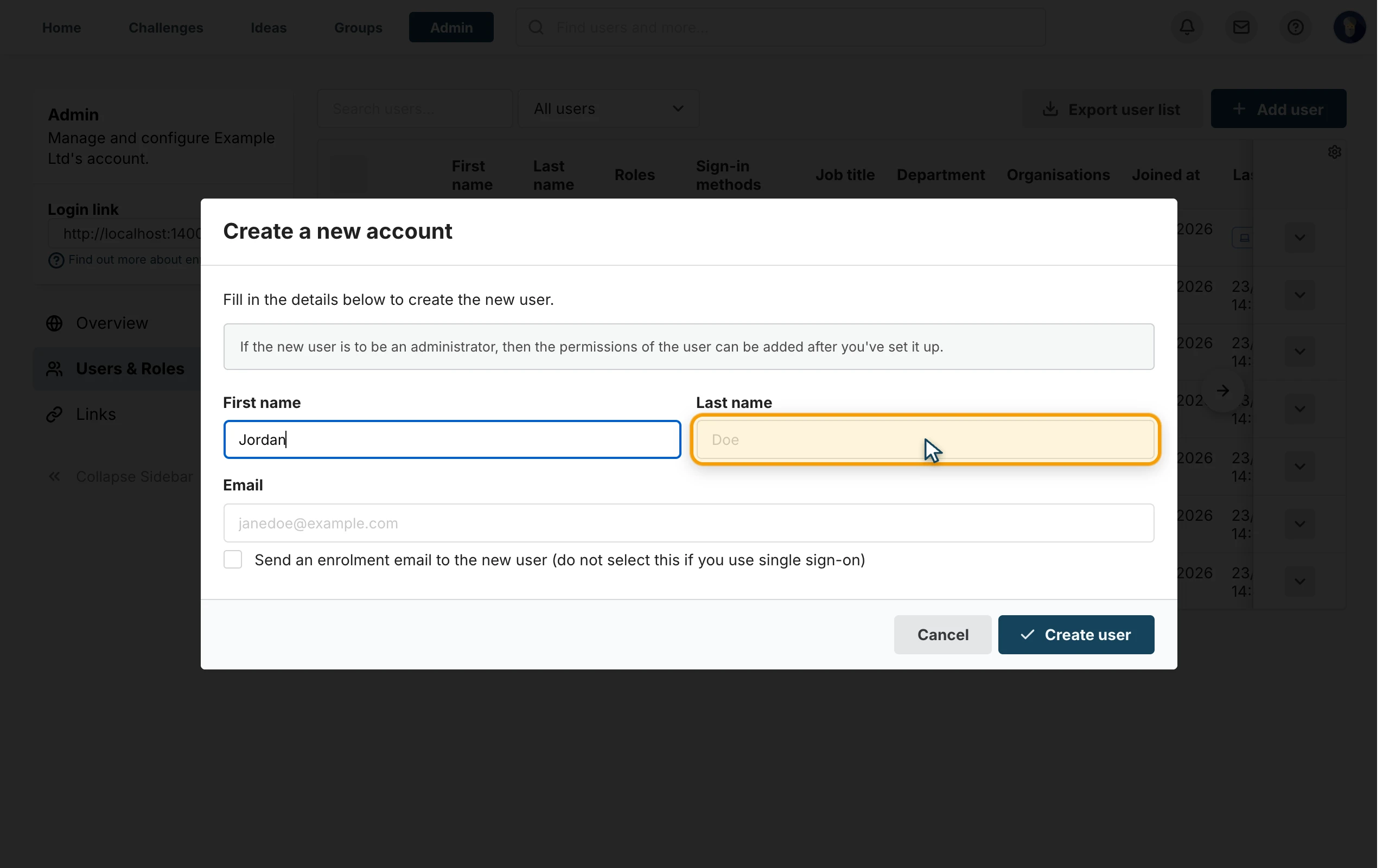Click the Login link URL field

[x=125, y=234]
